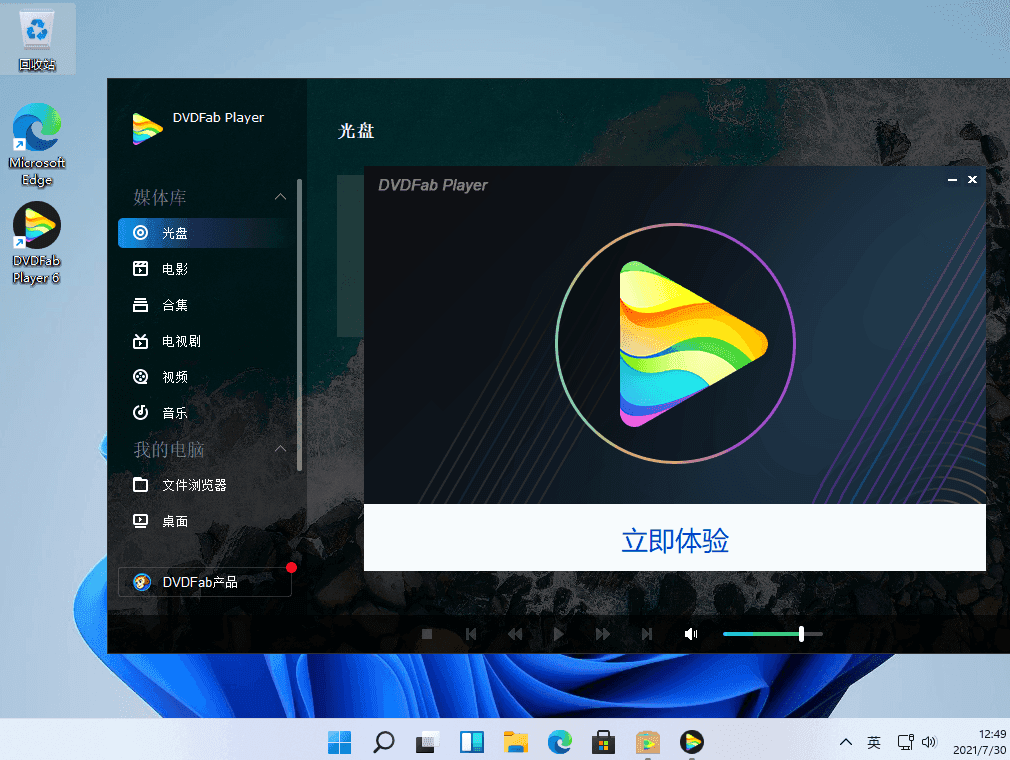Collapse the 媒体库 section chevron
1010x760 pixels.
(280, 196)
